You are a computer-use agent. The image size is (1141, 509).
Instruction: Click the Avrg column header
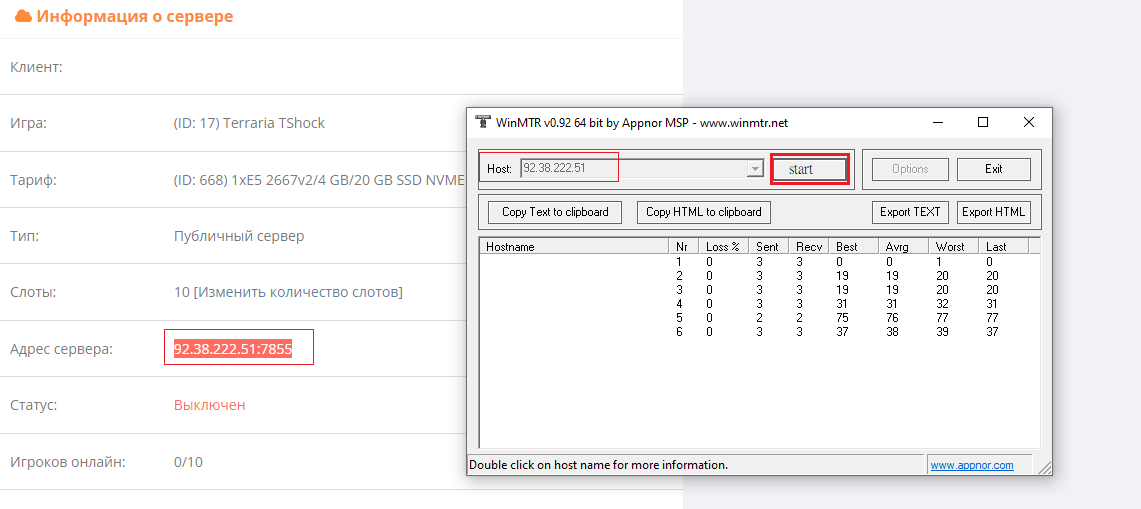coord(903,246)
